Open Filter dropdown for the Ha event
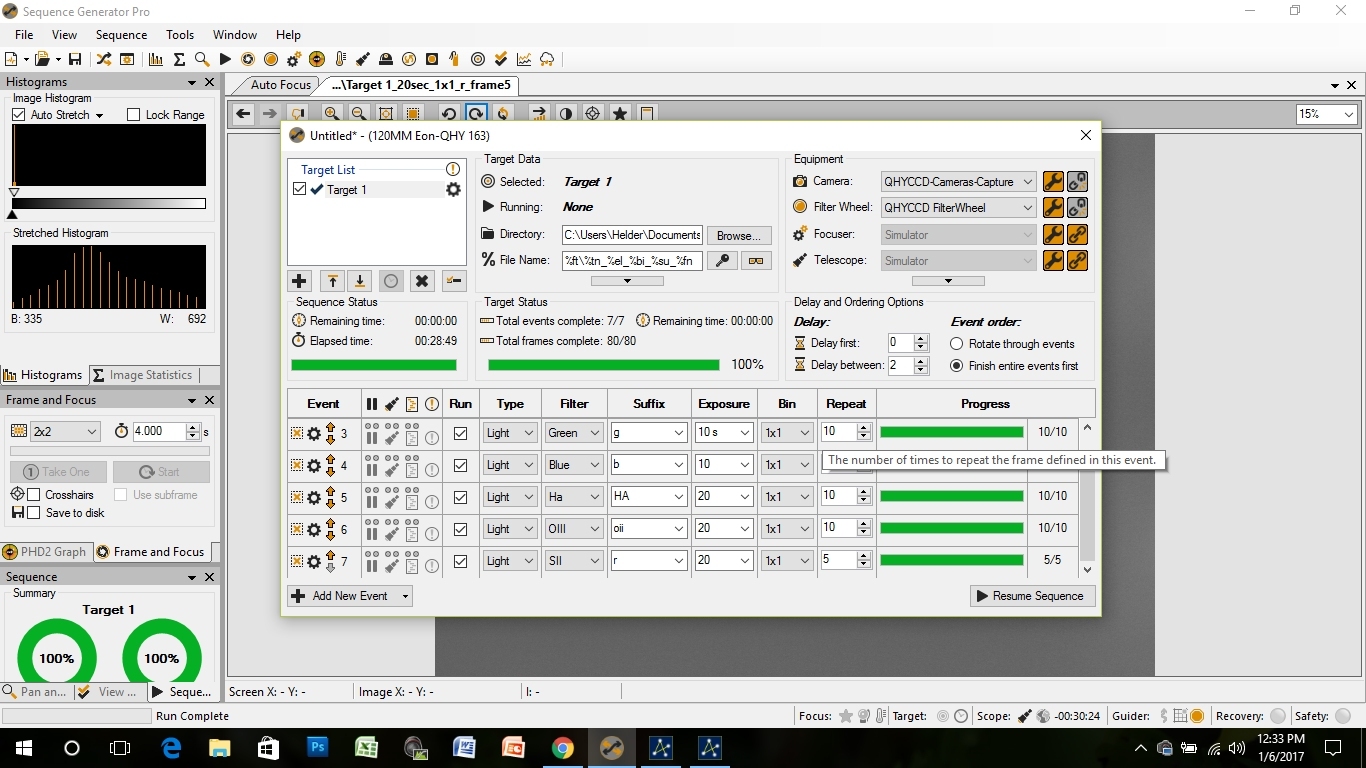This screenshot has height=768, width=1366. coord(594,497)
